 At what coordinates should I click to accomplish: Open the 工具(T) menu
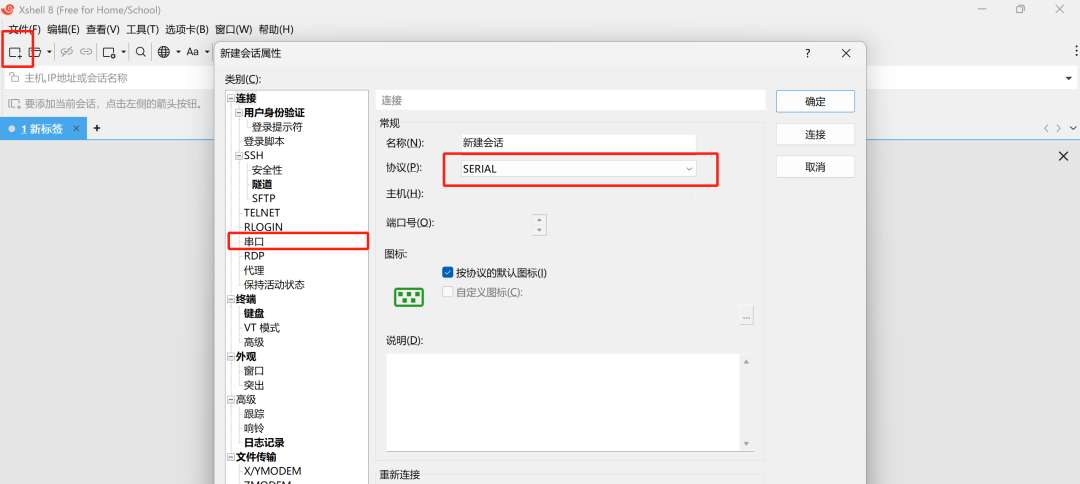143,30
